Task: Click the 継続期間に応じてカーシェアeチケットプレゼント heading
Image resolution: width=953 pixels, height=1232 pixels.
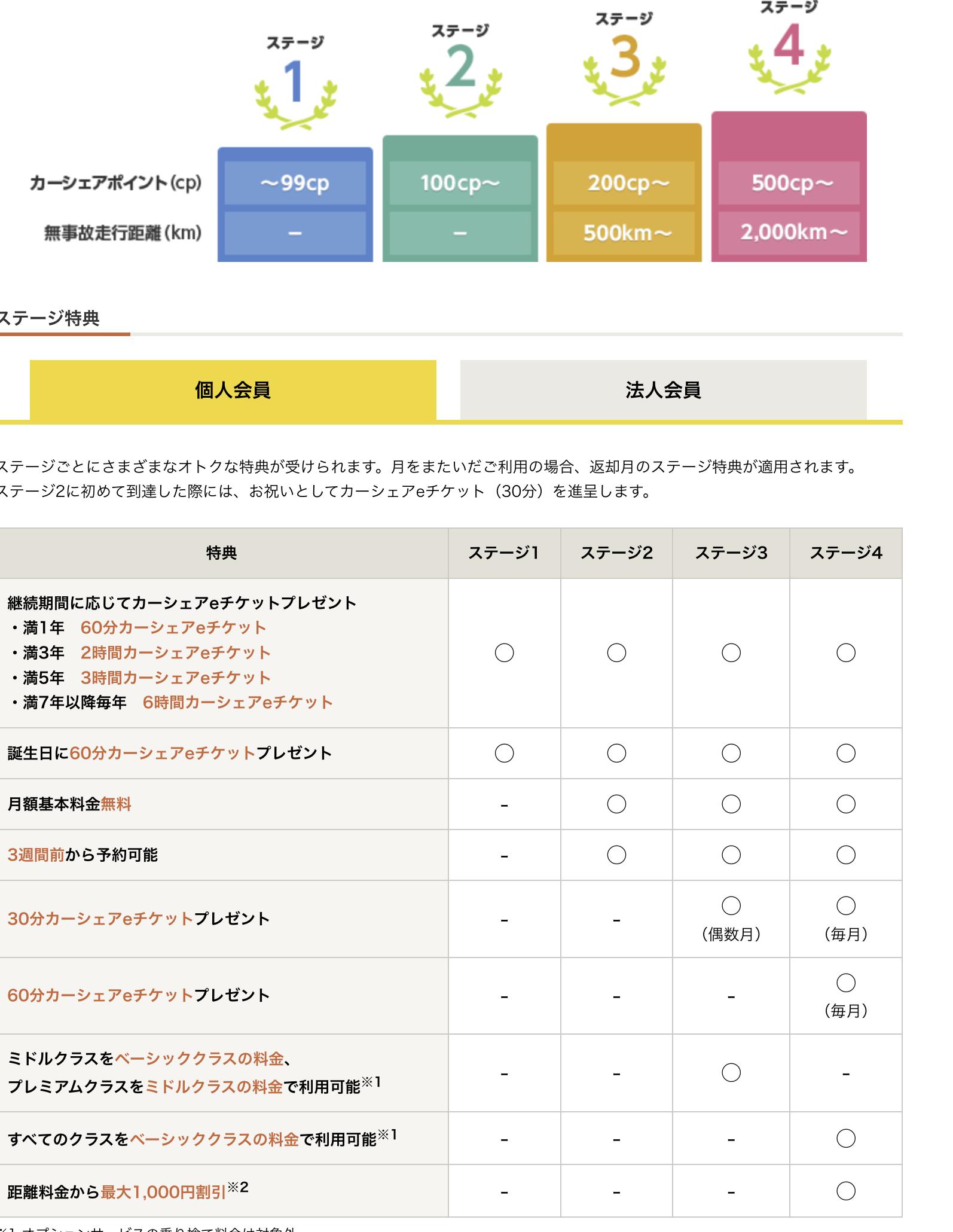Action: pyautogui.click(x=182, y=603)
